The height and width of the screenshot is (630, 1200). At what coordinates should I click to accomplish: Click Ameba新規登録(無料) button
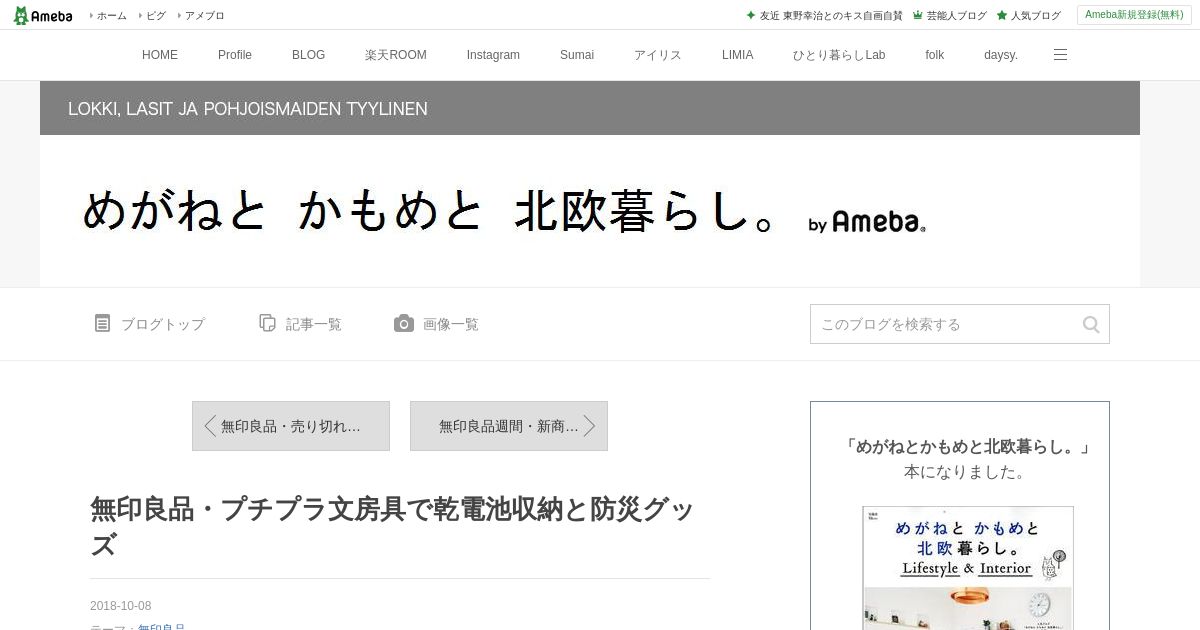click(x=1134, y=15)
